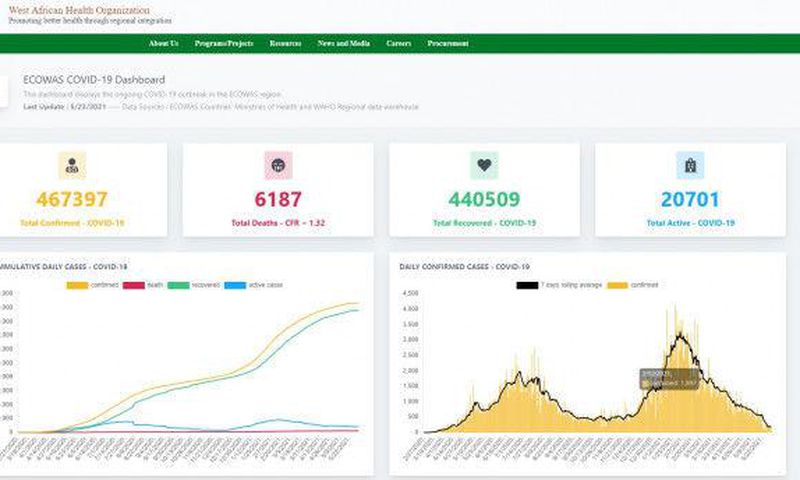Click the Last Update date text

click(x=65, y=107)
